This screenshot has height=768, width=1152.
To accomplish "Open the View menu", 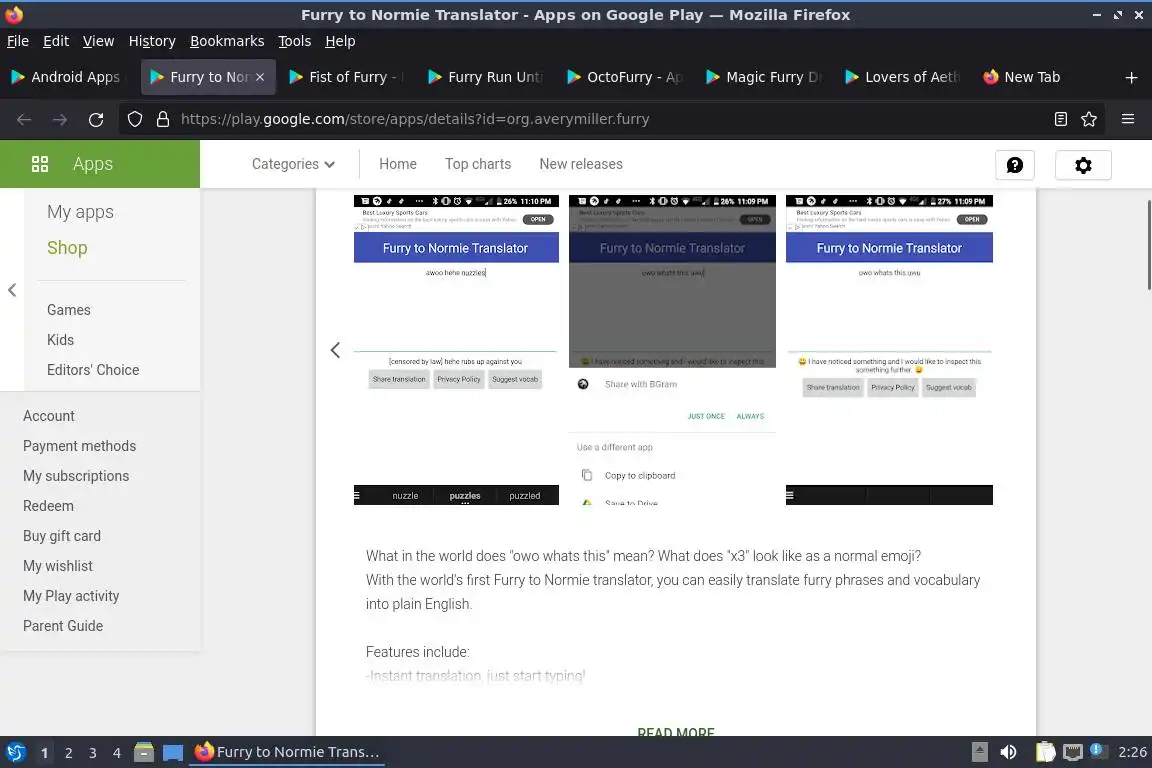I will pos(98,41).
